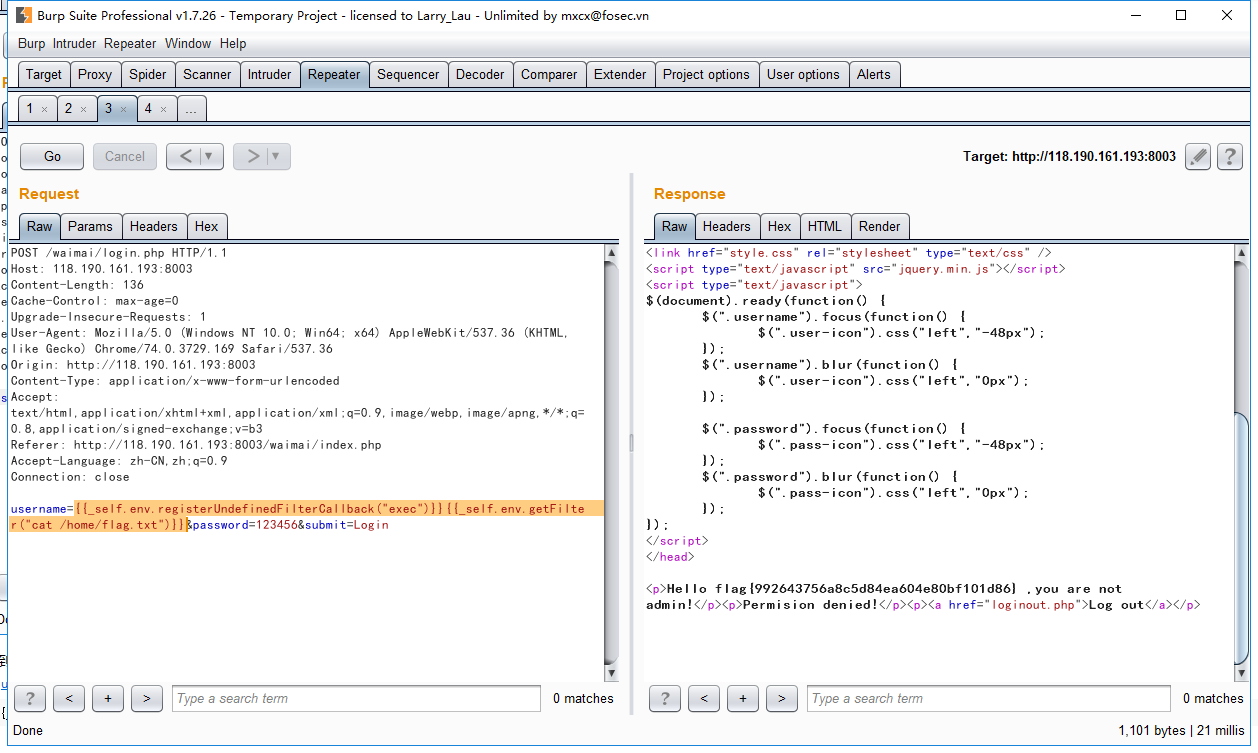
Task: Switch to the Intruder tool tab
Action: (x=270, y=74)
